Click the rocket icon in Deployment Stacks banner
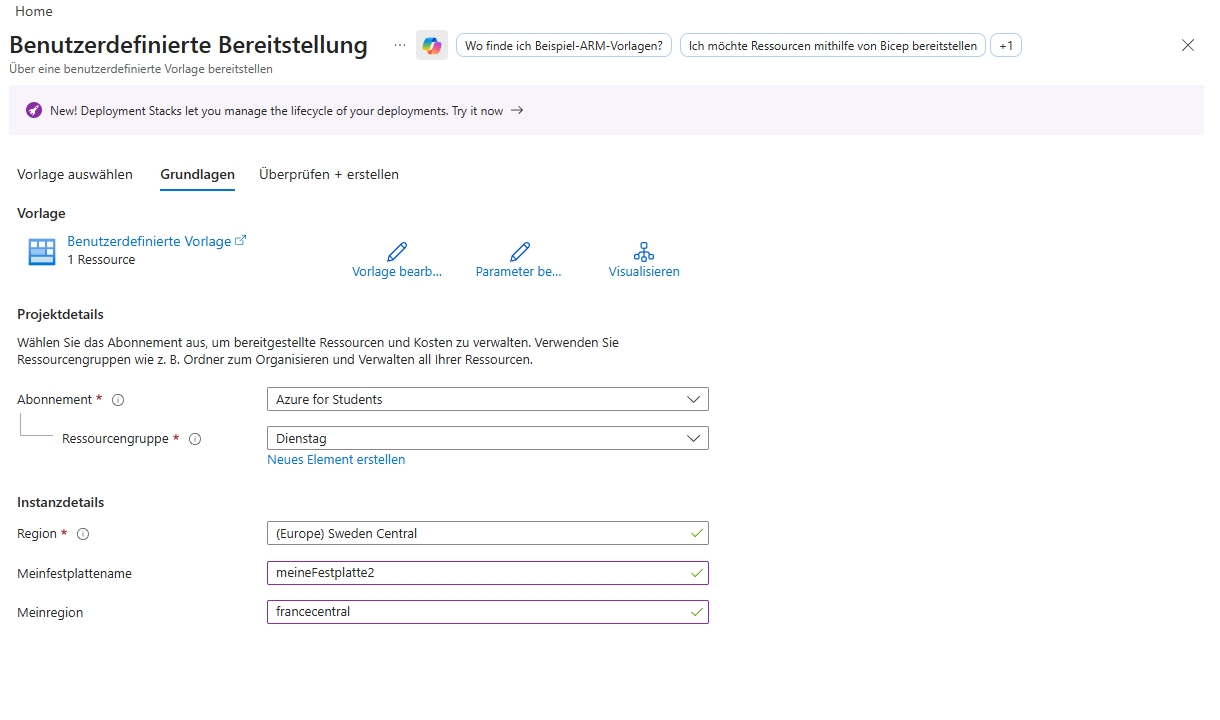Viewport: 1220px width, 720px height. pyautogui.click(x=34, y=111)
